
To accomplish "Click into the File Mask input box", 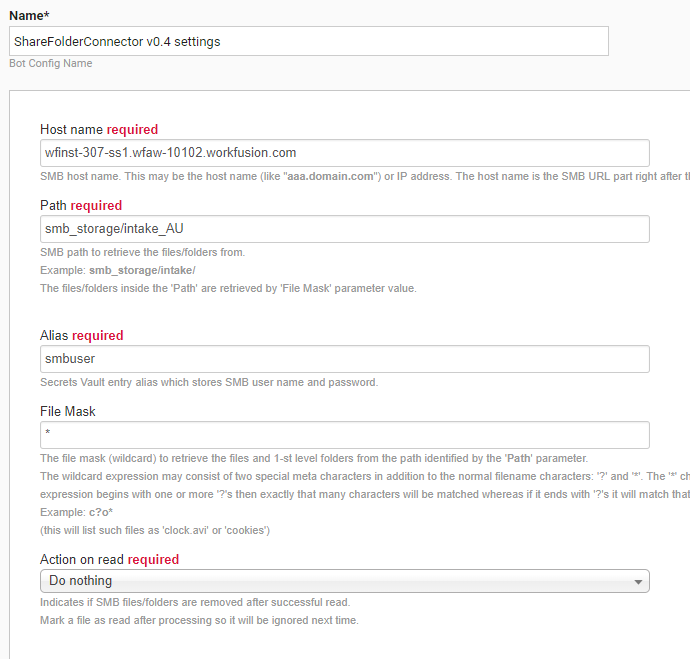I will [345, 435].
